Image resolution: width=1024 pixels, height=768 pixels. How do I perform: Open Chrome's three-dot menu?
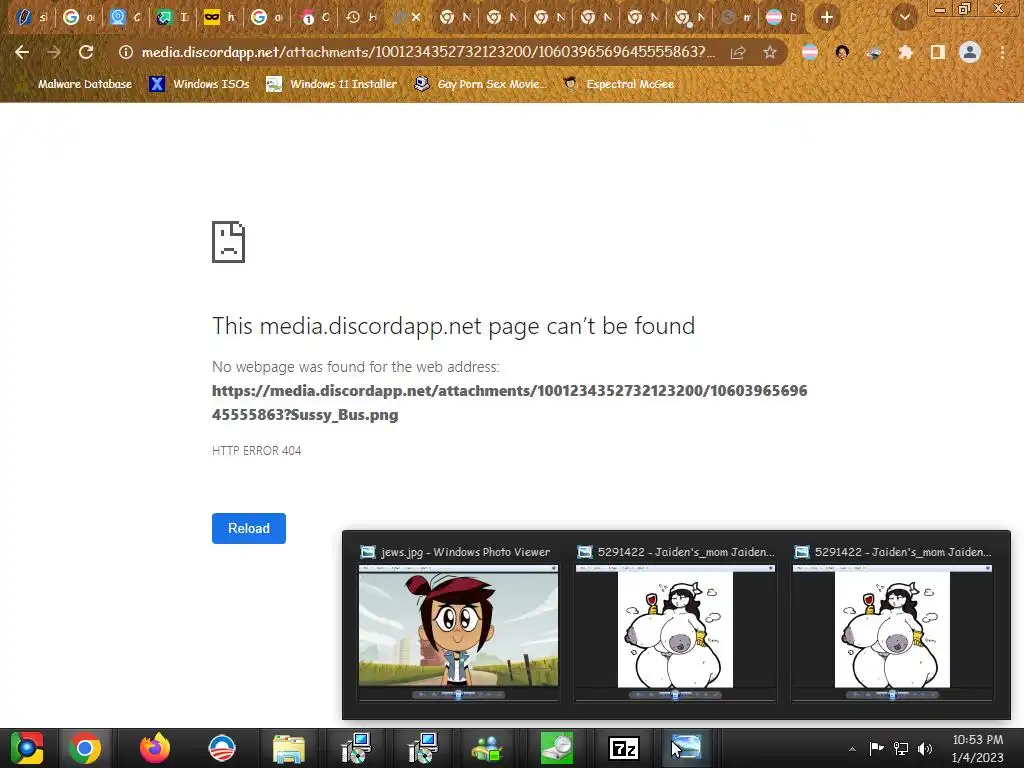1002,52
